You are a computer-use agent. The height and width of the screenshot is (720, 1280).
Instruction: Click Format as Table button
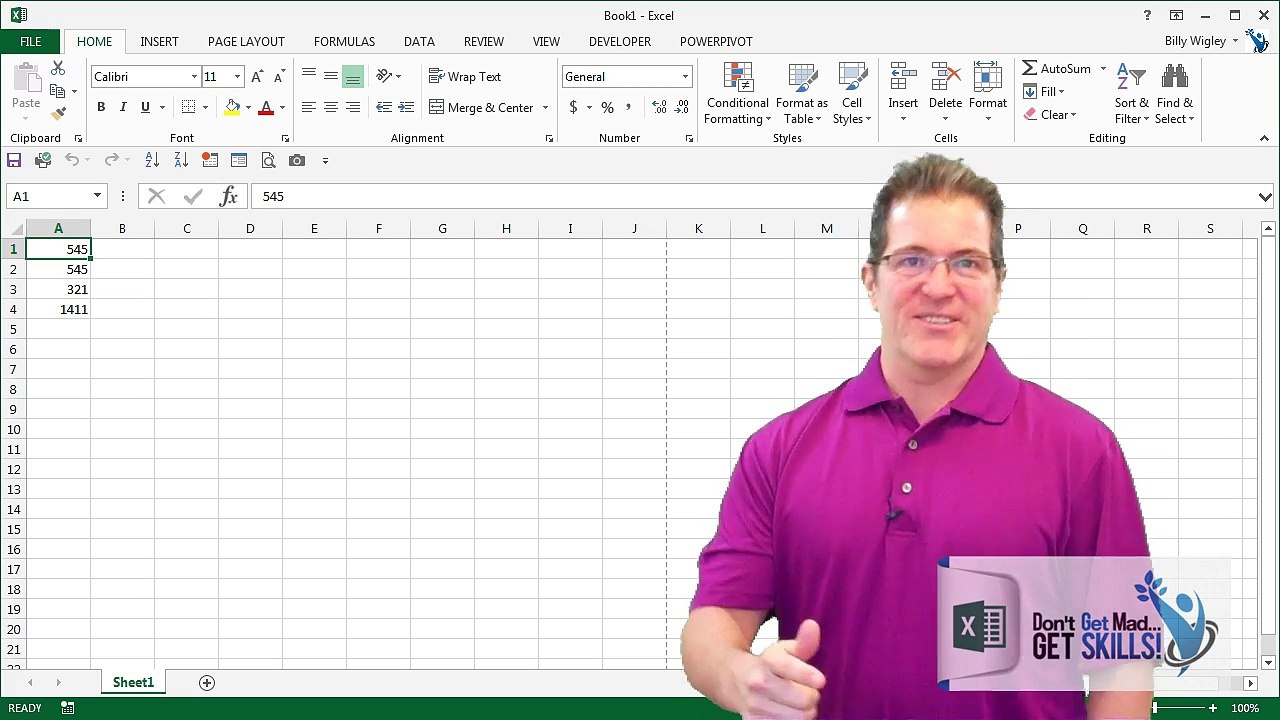802,94
